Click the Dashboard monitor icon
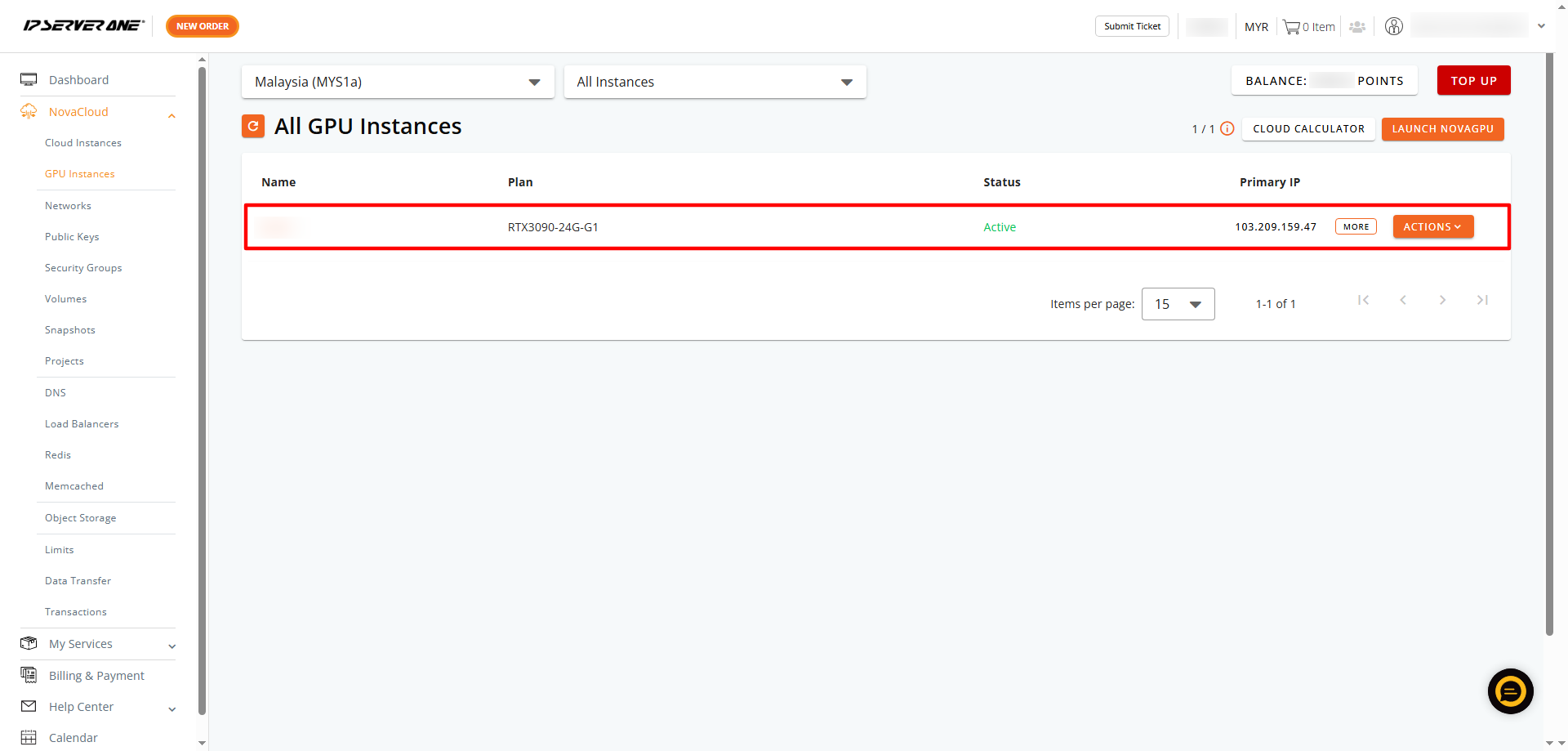Screen dimensions: 1568x751 click(x=29, y=79)
